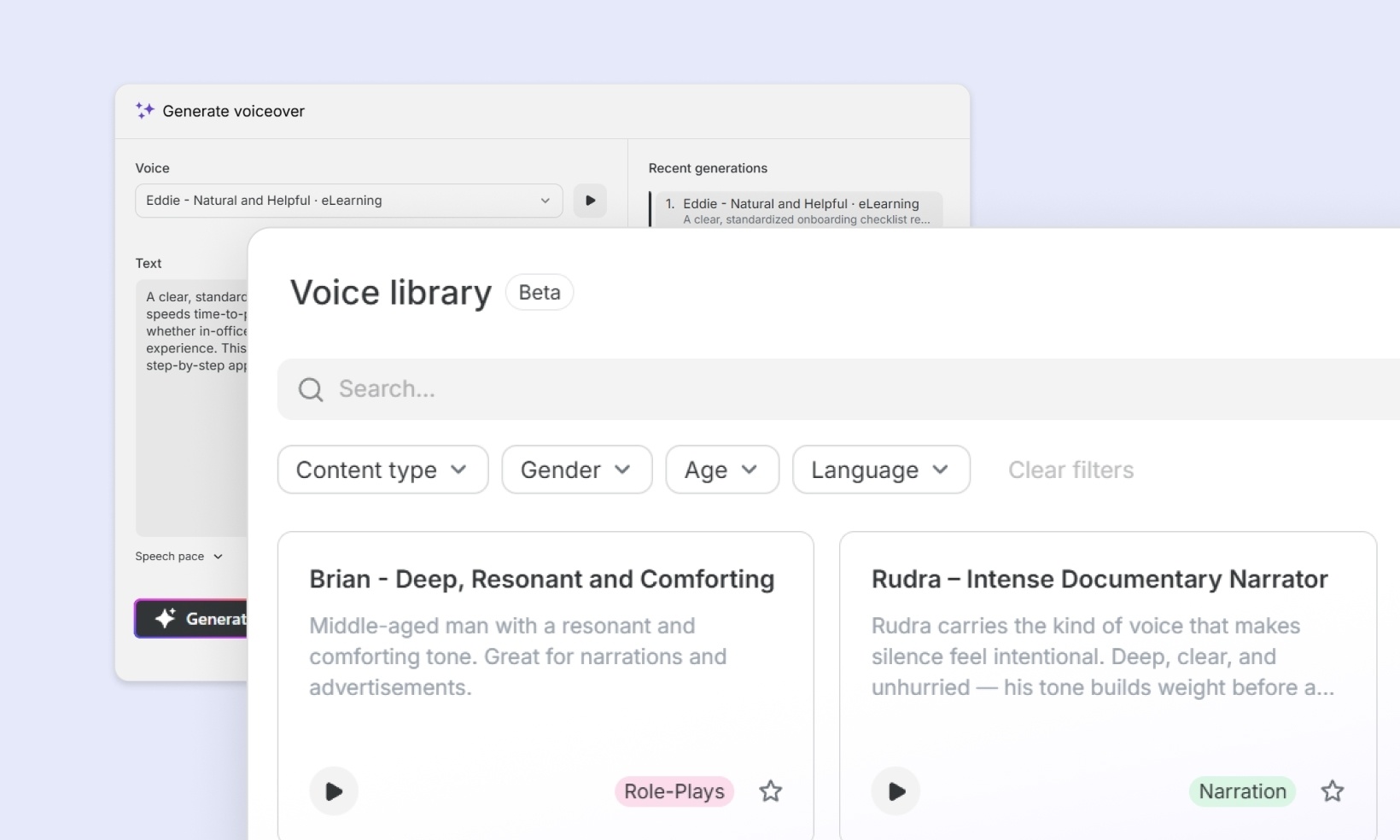Click the Voice library heading
The image size is (1400, 840).
pos(391,293)
